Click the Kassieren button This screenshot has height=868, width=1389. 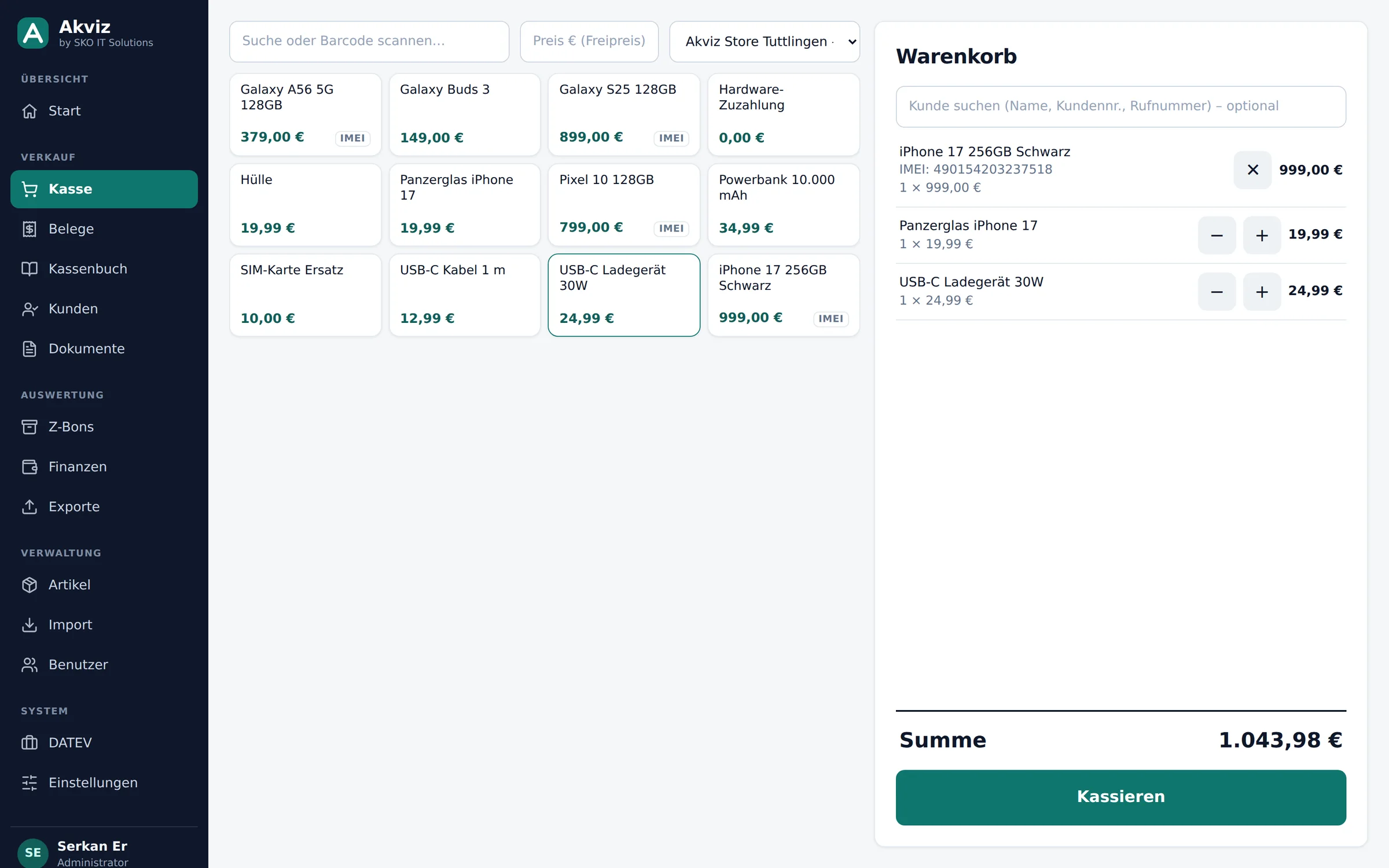click(1120, 797)
